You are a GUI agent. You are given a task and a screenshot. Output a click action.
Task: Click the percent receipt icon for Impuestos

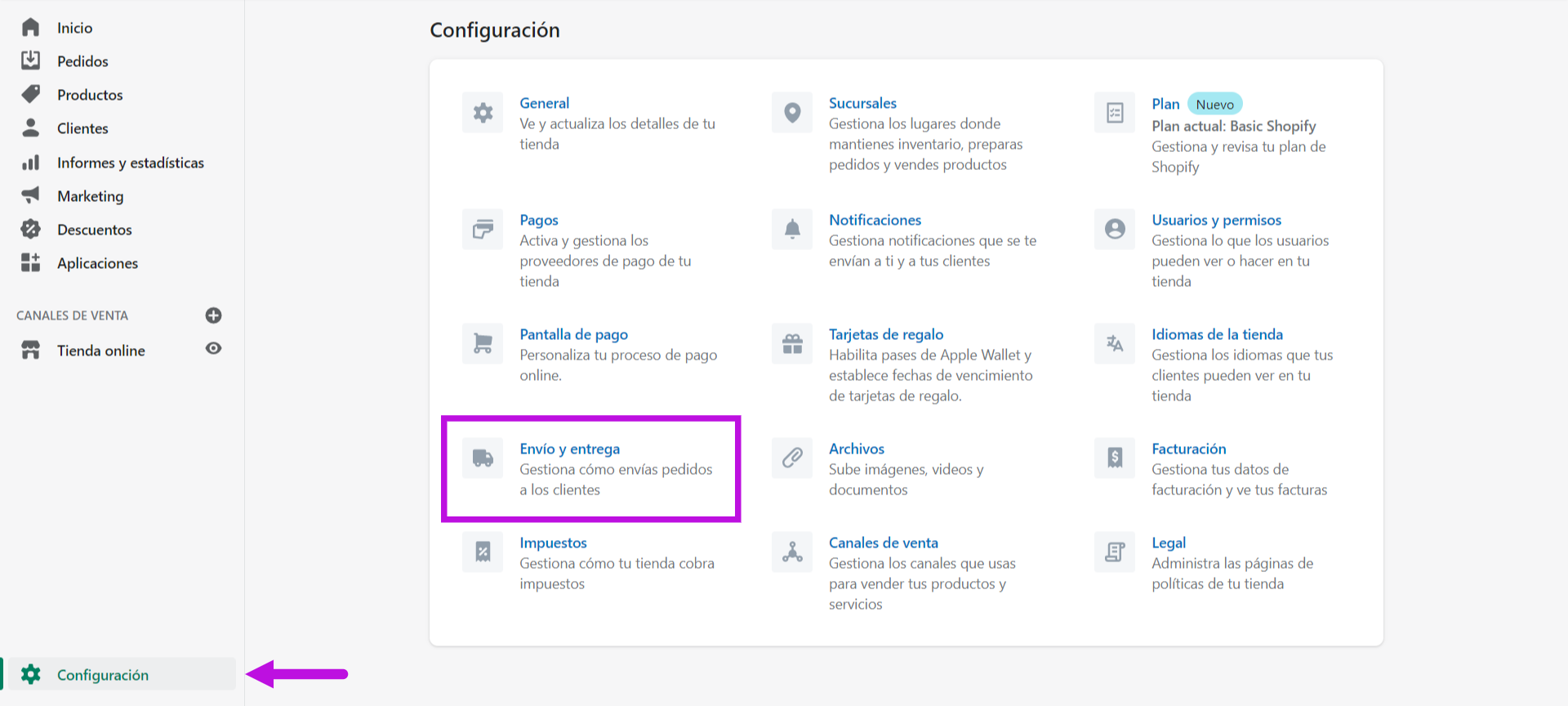point(483,552)
